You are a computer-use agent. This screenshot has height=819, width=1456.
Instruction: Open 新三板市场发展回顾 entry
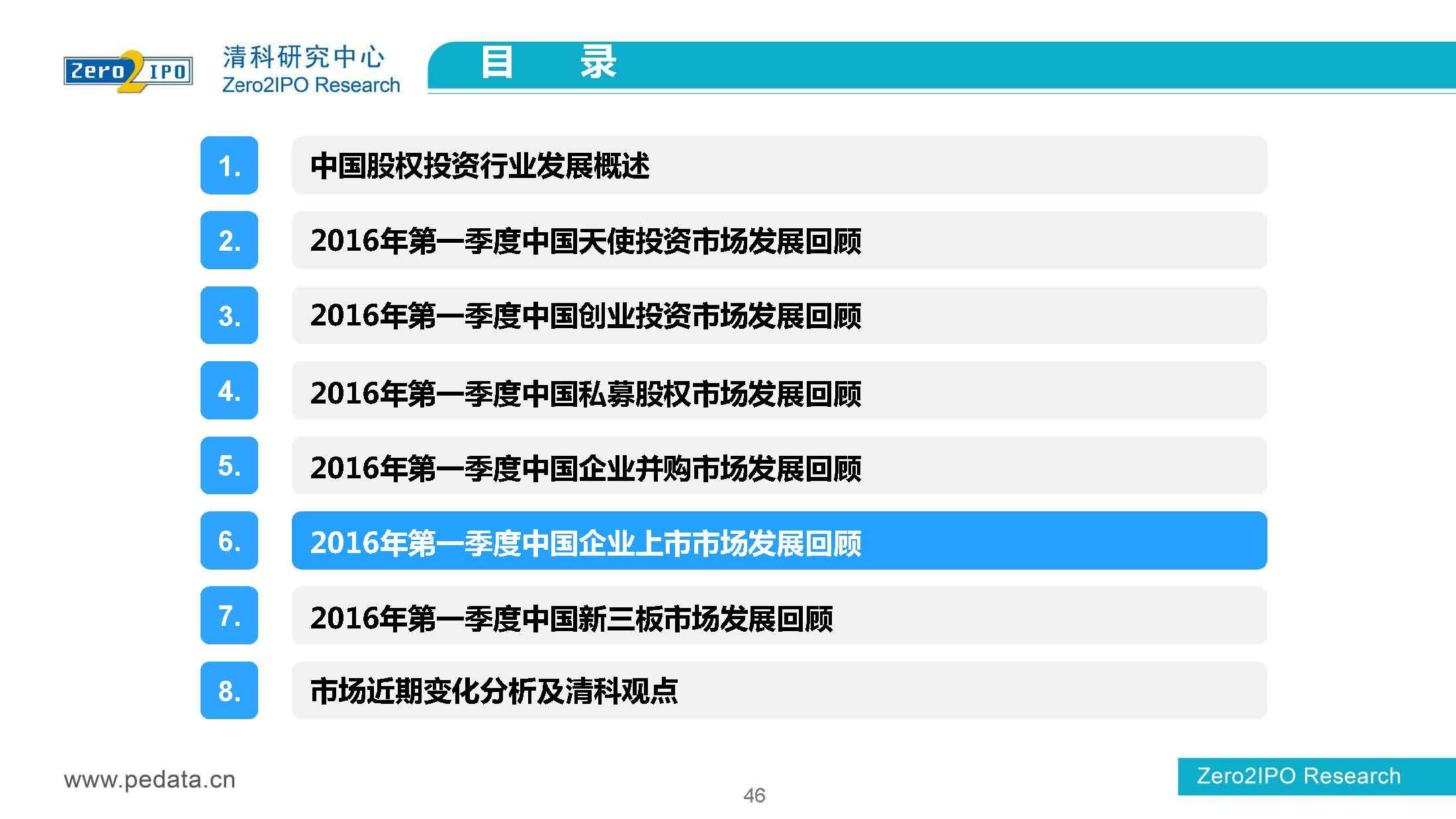coord(779,615)
